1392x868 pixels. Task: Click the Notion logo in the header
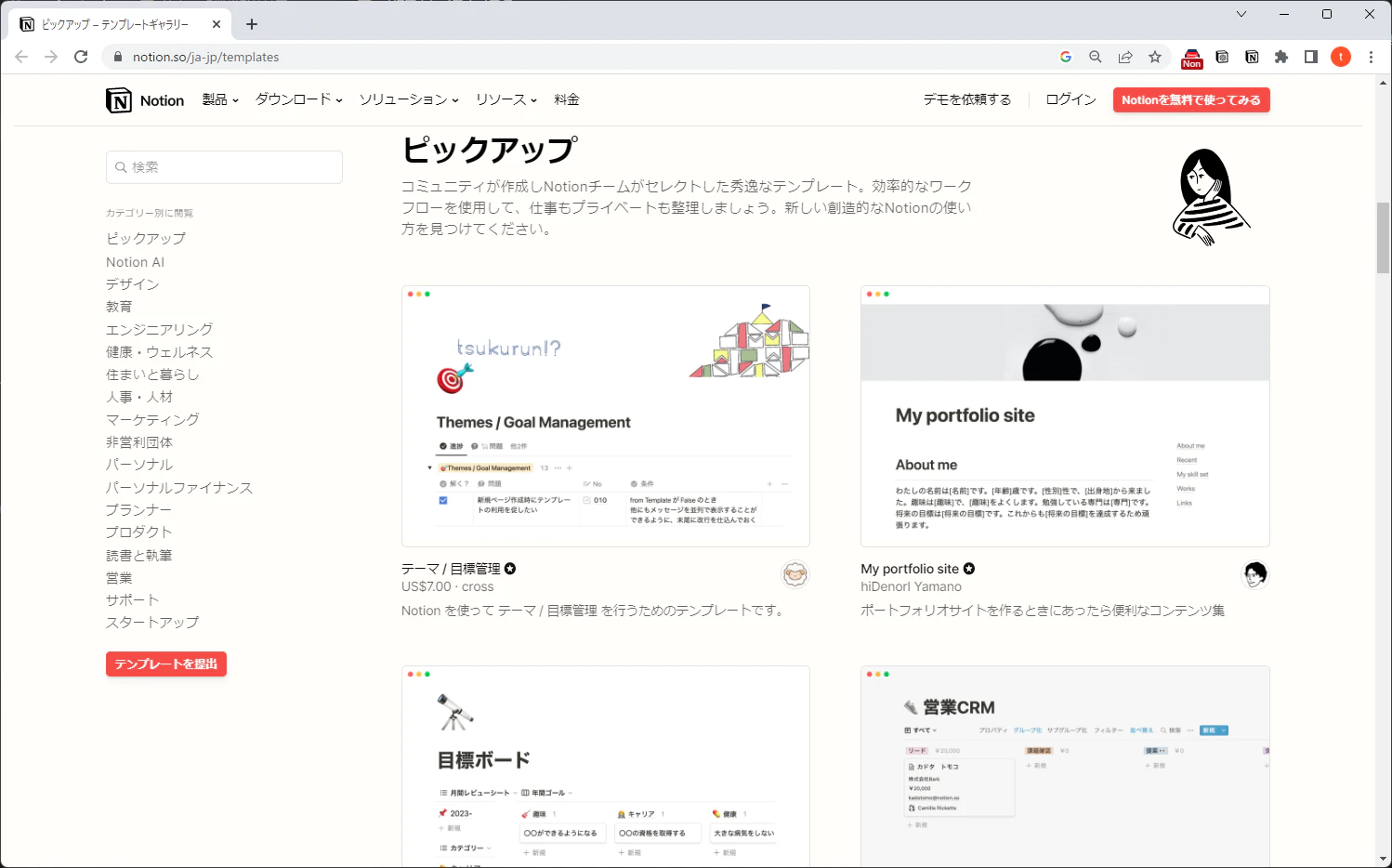coord(145,100)
